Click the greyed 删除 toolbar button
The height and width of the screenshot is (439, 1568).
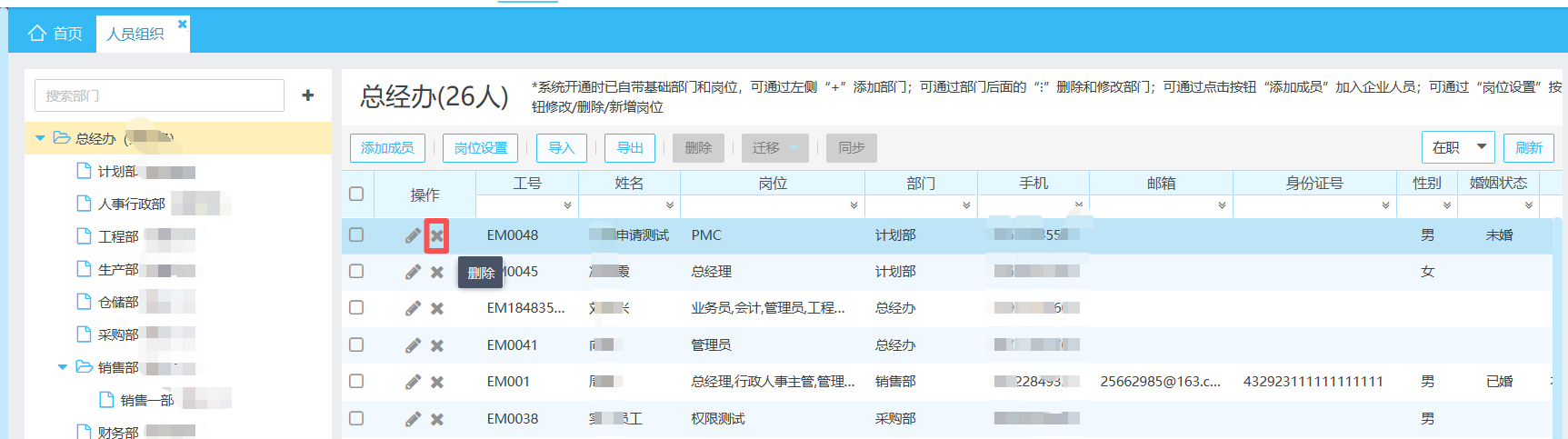coord(698,148)
